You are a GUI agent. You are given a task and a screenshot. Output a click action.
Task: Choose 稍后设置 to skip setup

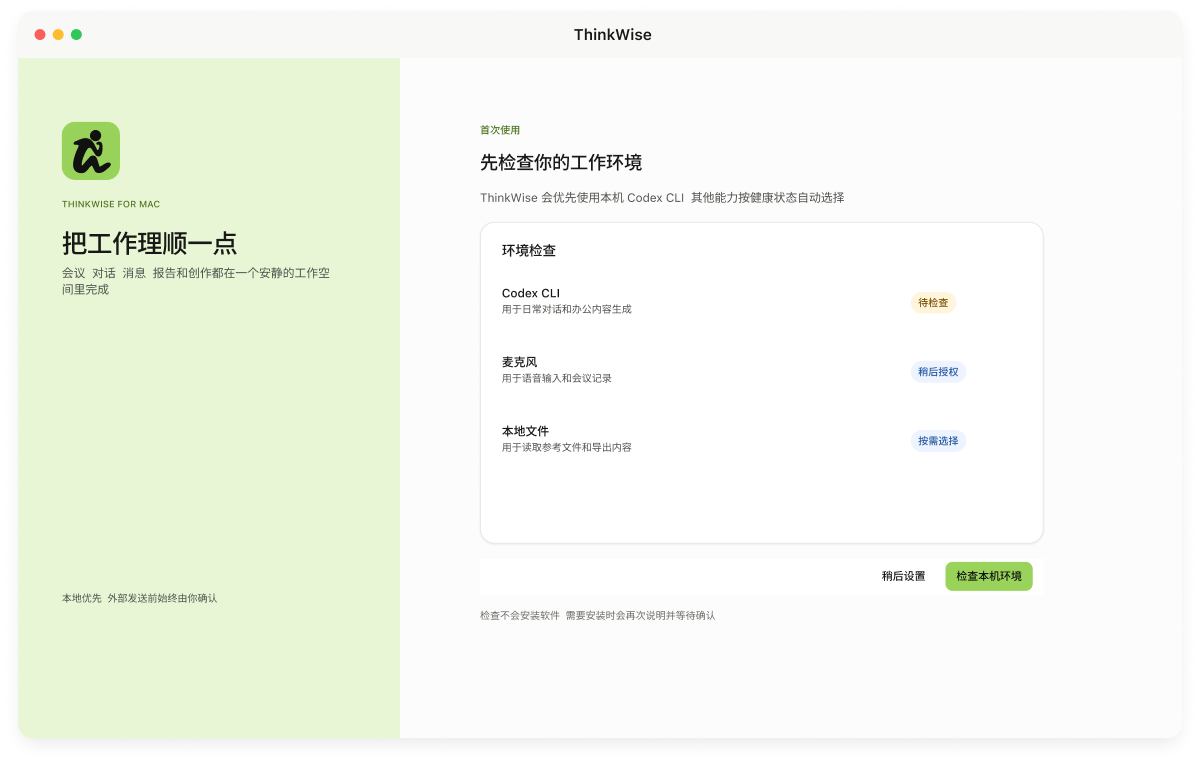coord(904,576)
